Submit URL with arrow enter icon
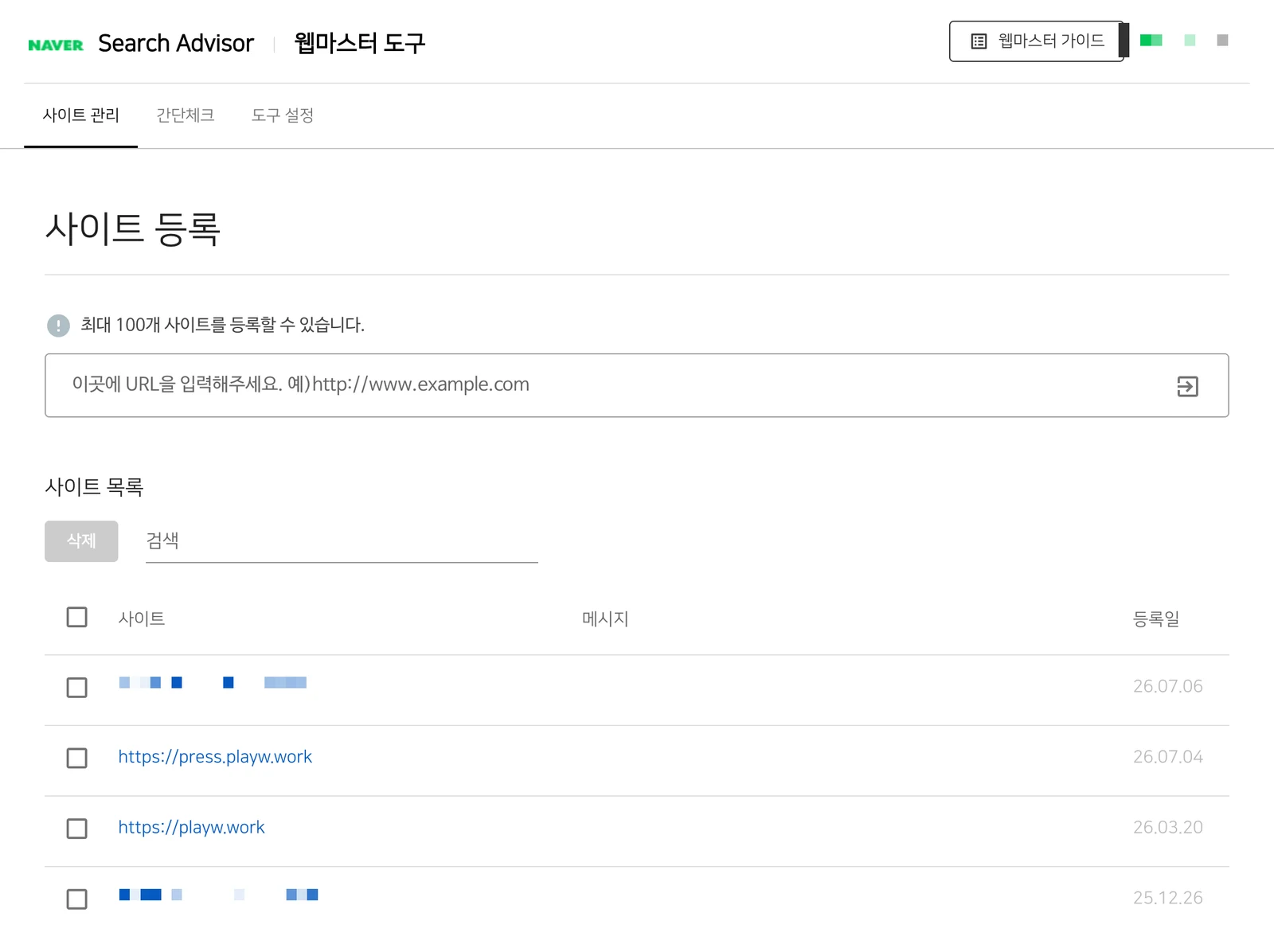Image resolution: width=1274 pixels, height=952 pixels. pyautogui.click(x=1187, y=386)
